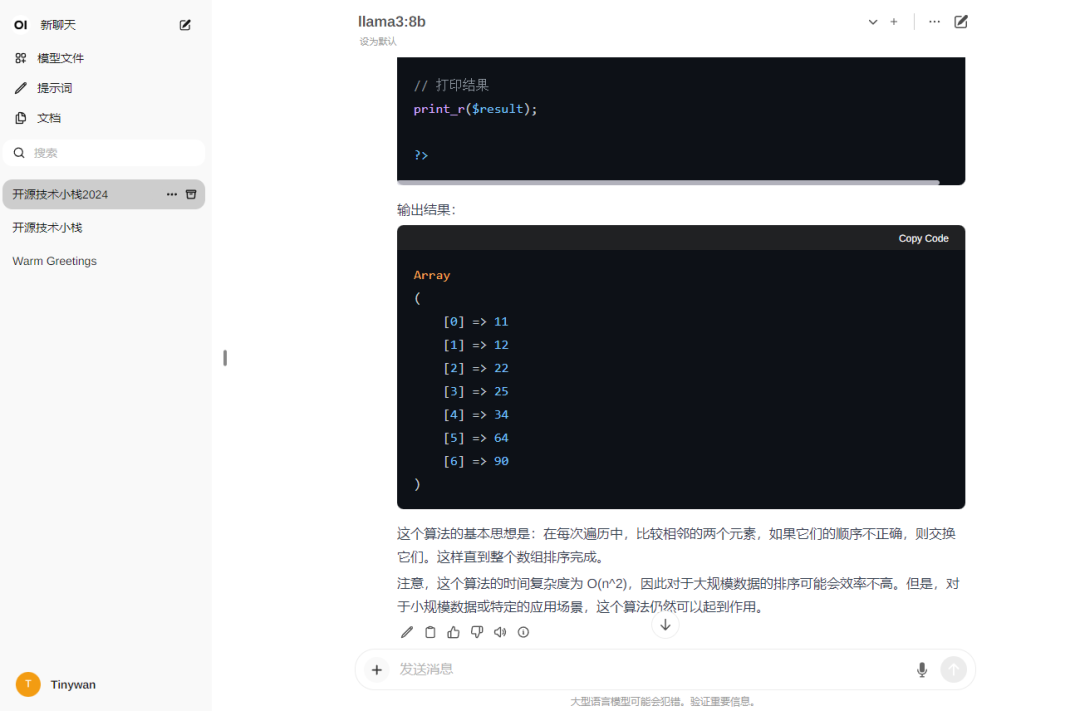Image resolution: width=1080 pixels, height=711 pixels.
Task: Attach a file using the plus icon
Action: click(376, 669)
